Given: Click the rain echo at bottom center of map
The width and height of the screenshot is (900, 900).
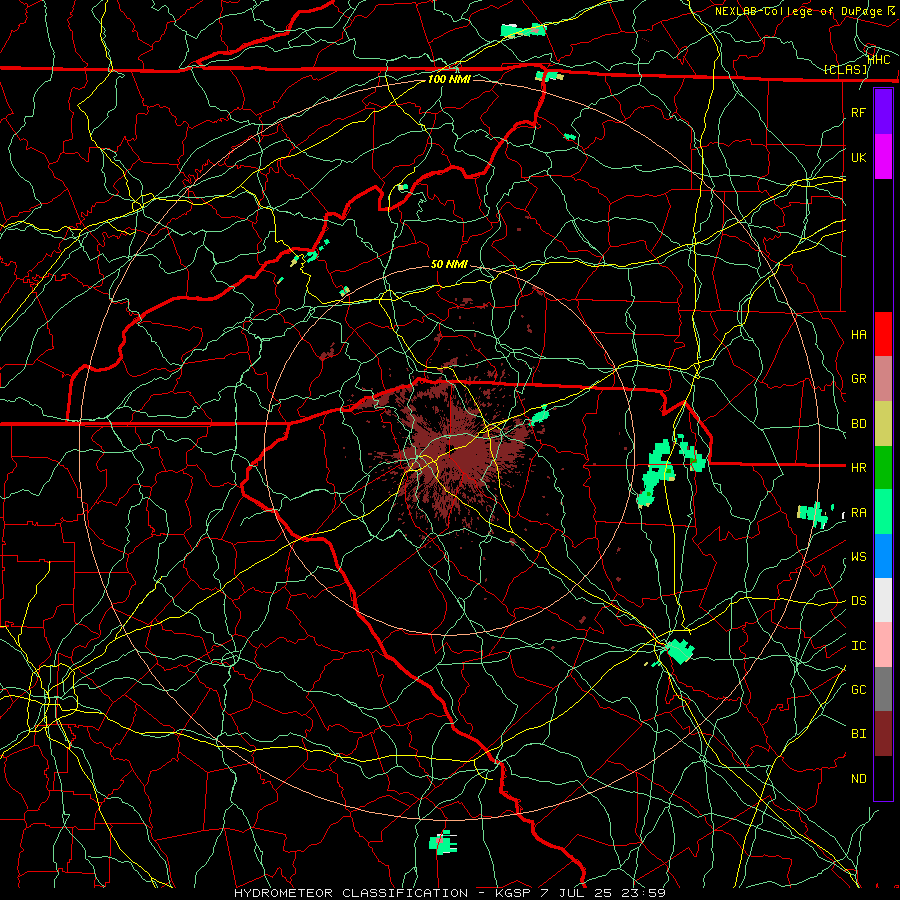Looking at the screenshot, I should [x=443, y=843].
